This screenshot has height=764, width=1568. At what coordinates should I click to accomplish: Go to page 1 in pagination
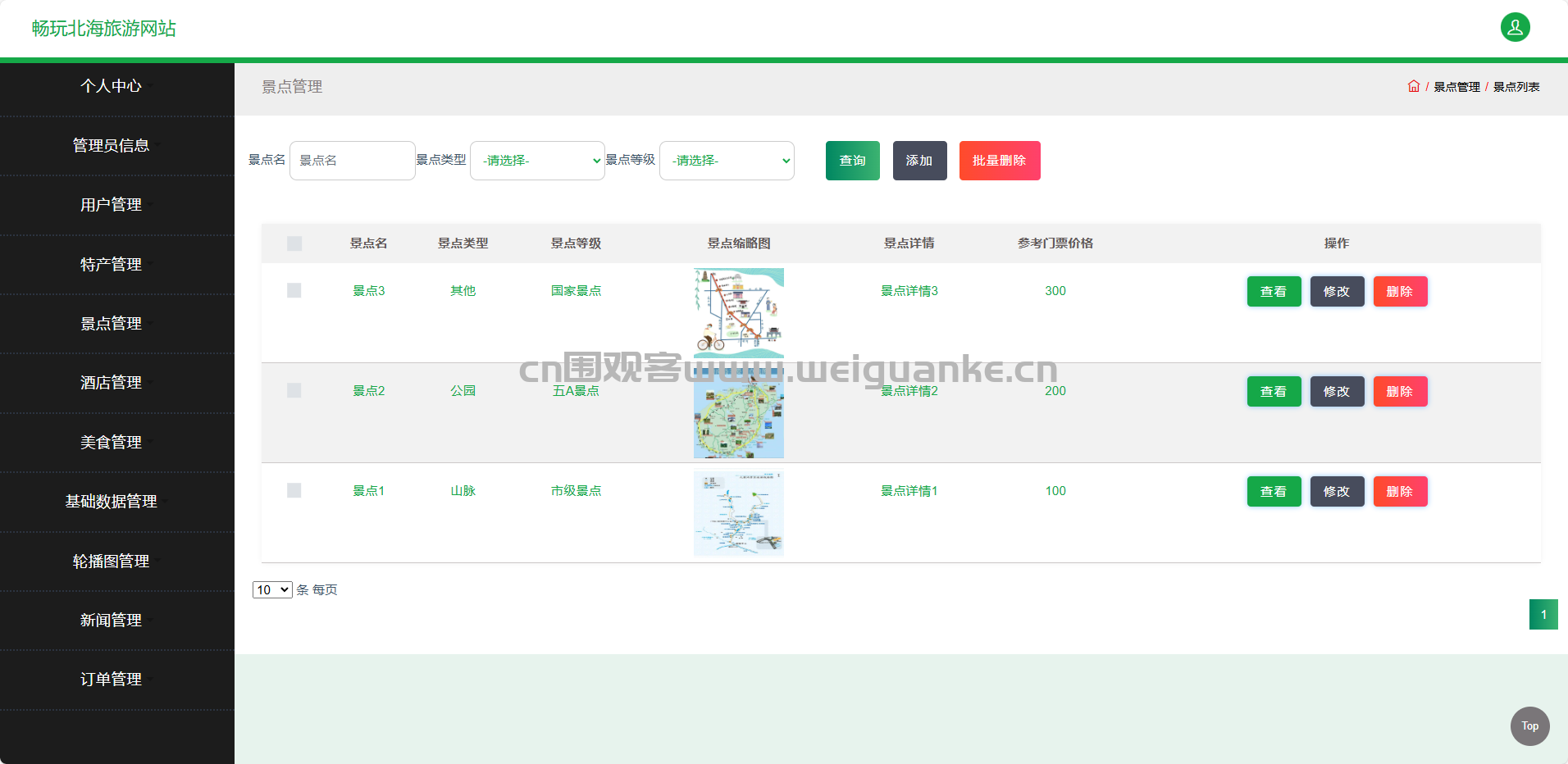(1543, 615)
